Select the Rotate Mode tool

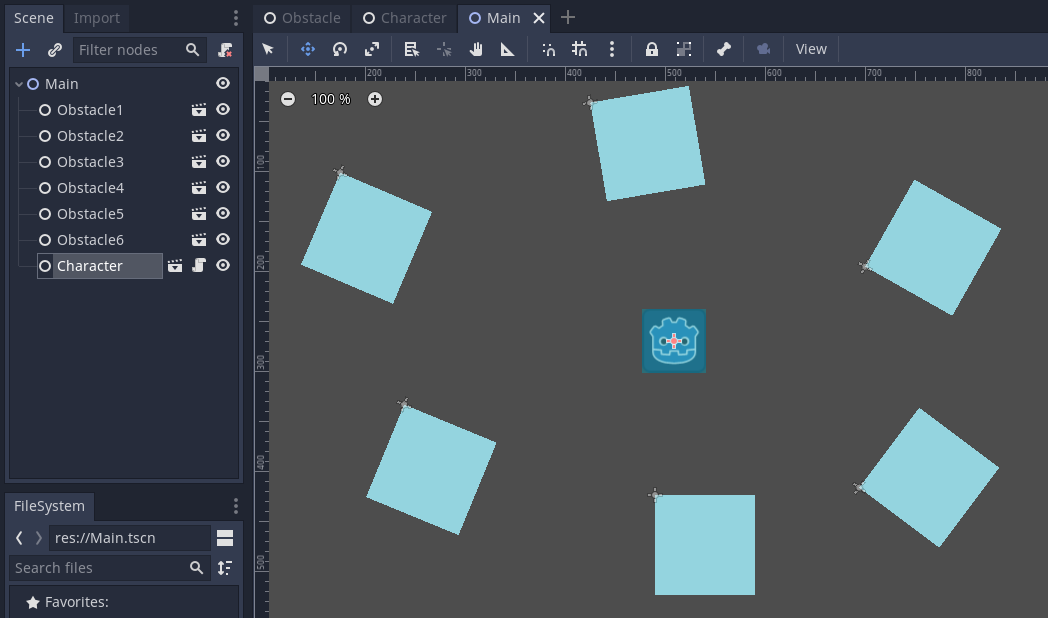point(339,48)
